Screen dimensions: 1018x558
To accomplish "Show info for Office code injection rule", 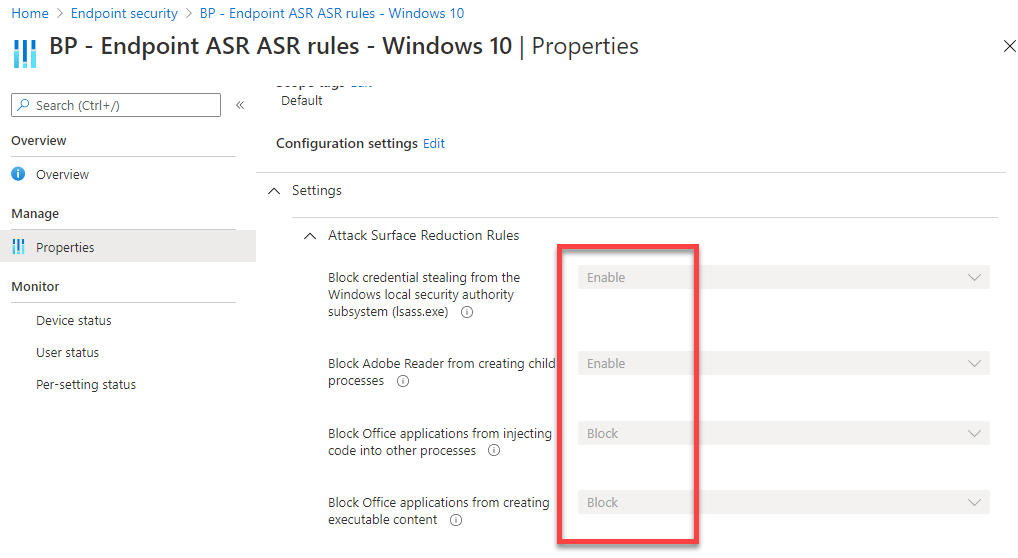I will 494,451.
